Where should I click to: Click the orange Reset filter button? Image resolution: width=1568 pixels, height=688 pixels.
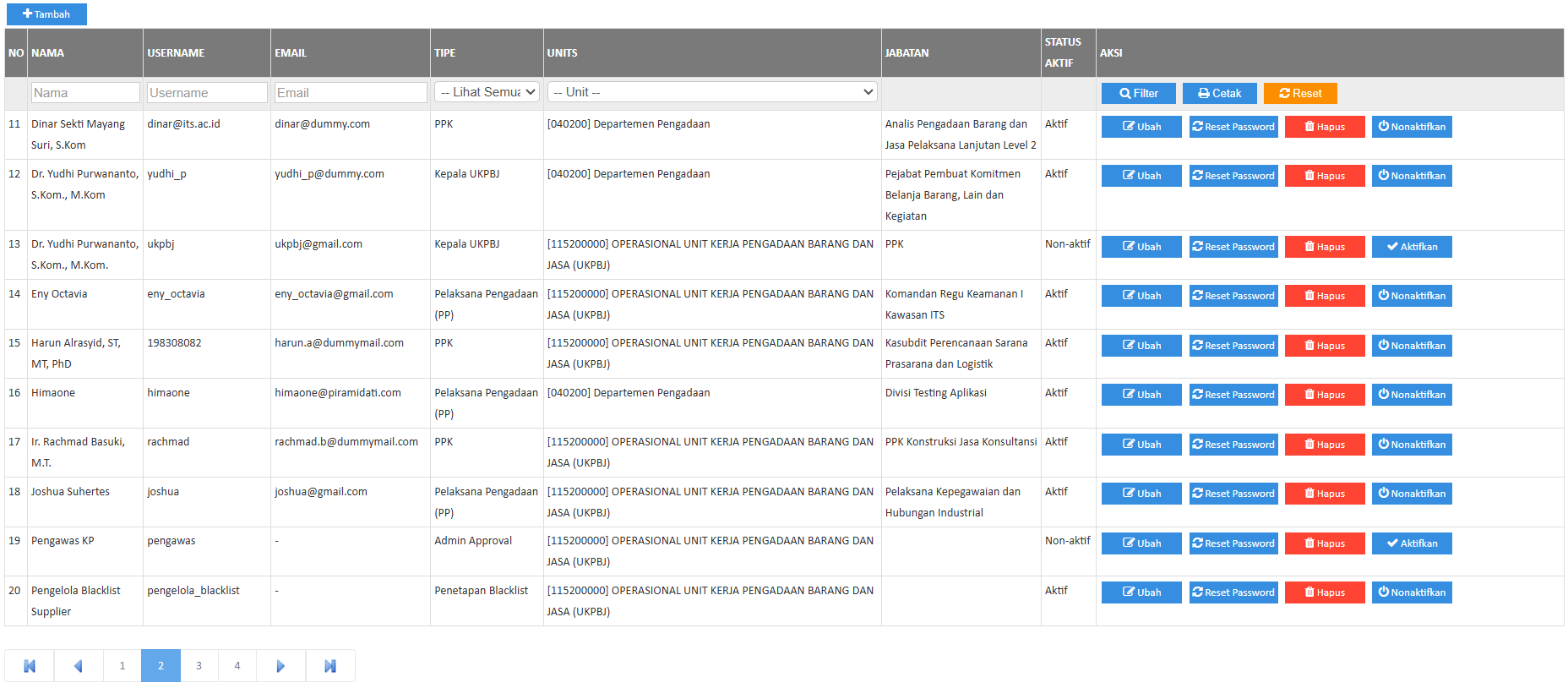point(1299,94)
